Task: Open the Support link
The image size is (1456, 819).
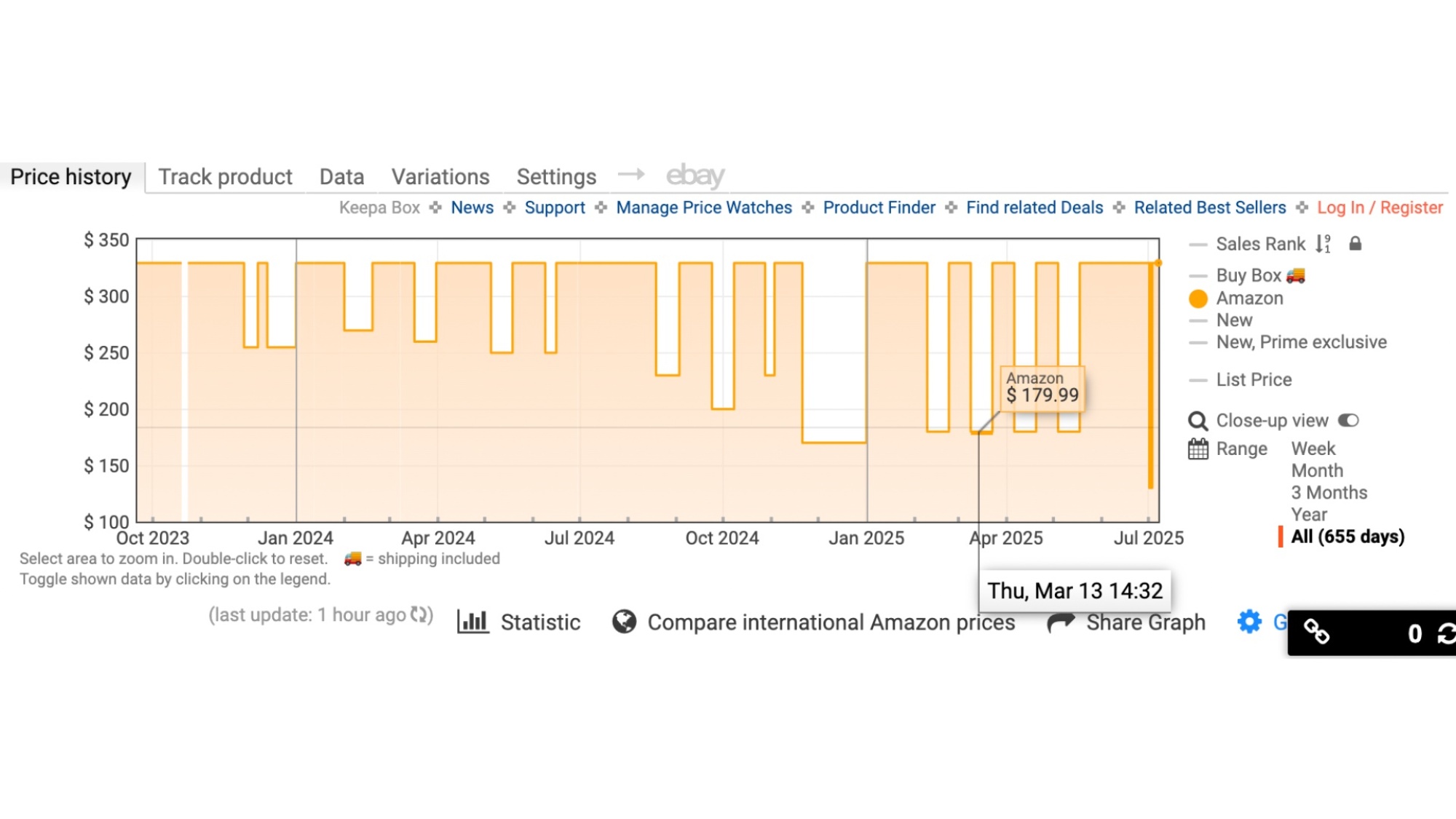Action: 555,207
